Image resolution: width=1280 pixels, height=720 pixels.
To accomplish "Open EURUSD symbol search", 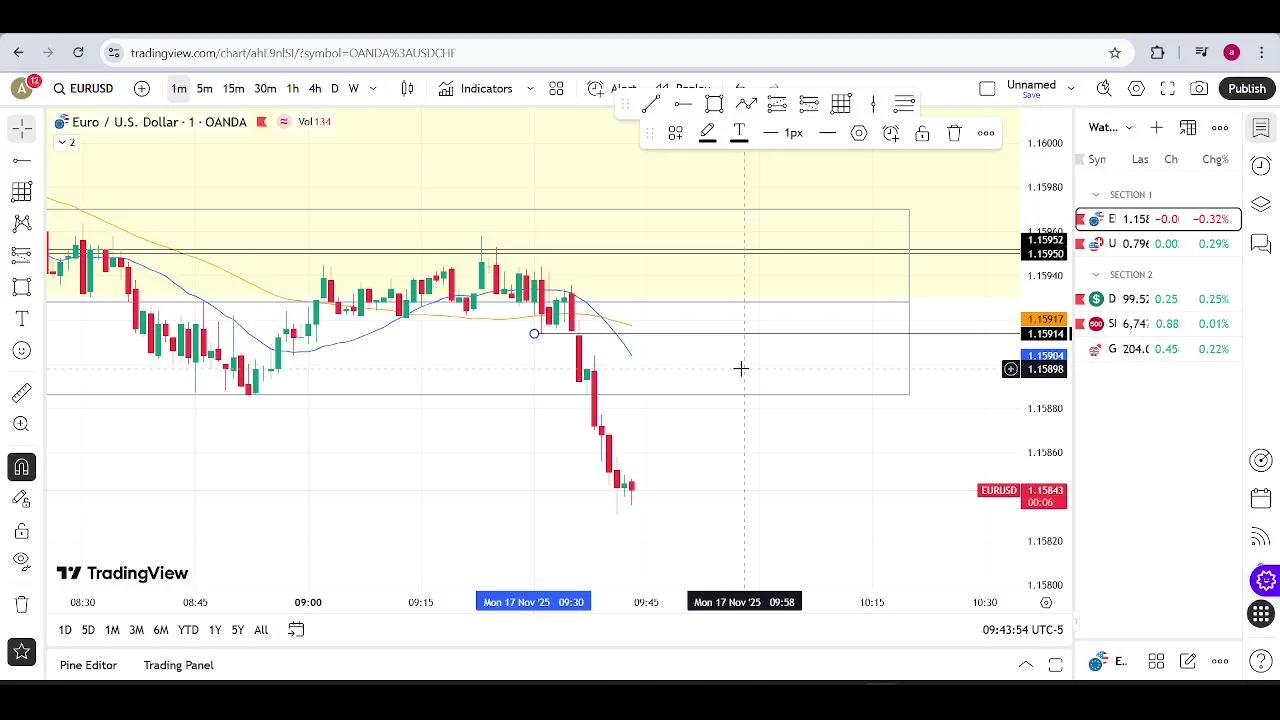I will pos(83,89).
